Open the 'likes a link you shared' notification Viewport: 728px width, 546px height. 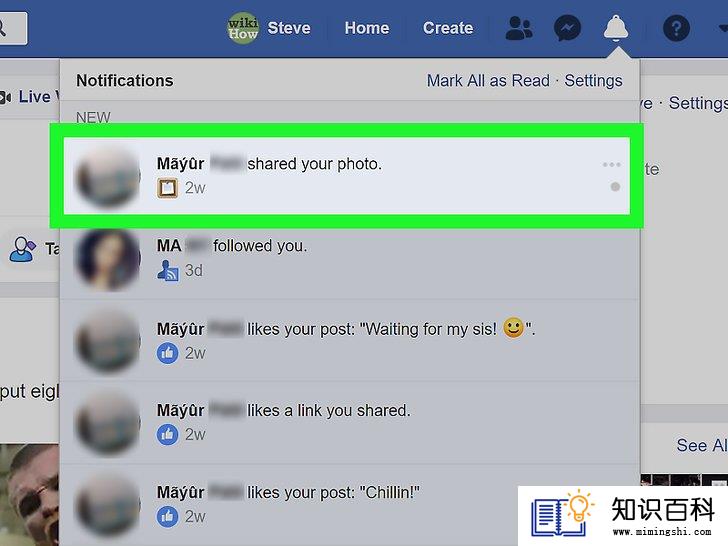349,422
